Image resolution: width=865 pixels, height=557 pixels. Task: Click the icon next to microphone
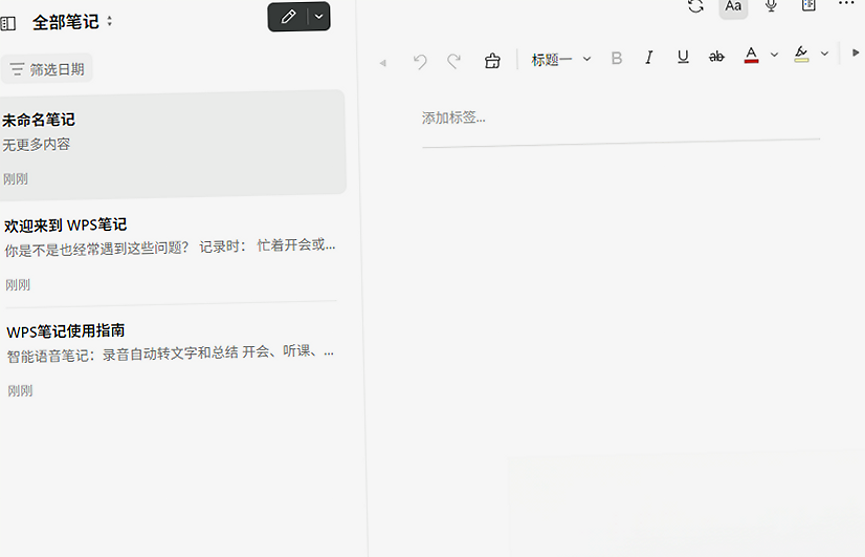tap(809, 6)
